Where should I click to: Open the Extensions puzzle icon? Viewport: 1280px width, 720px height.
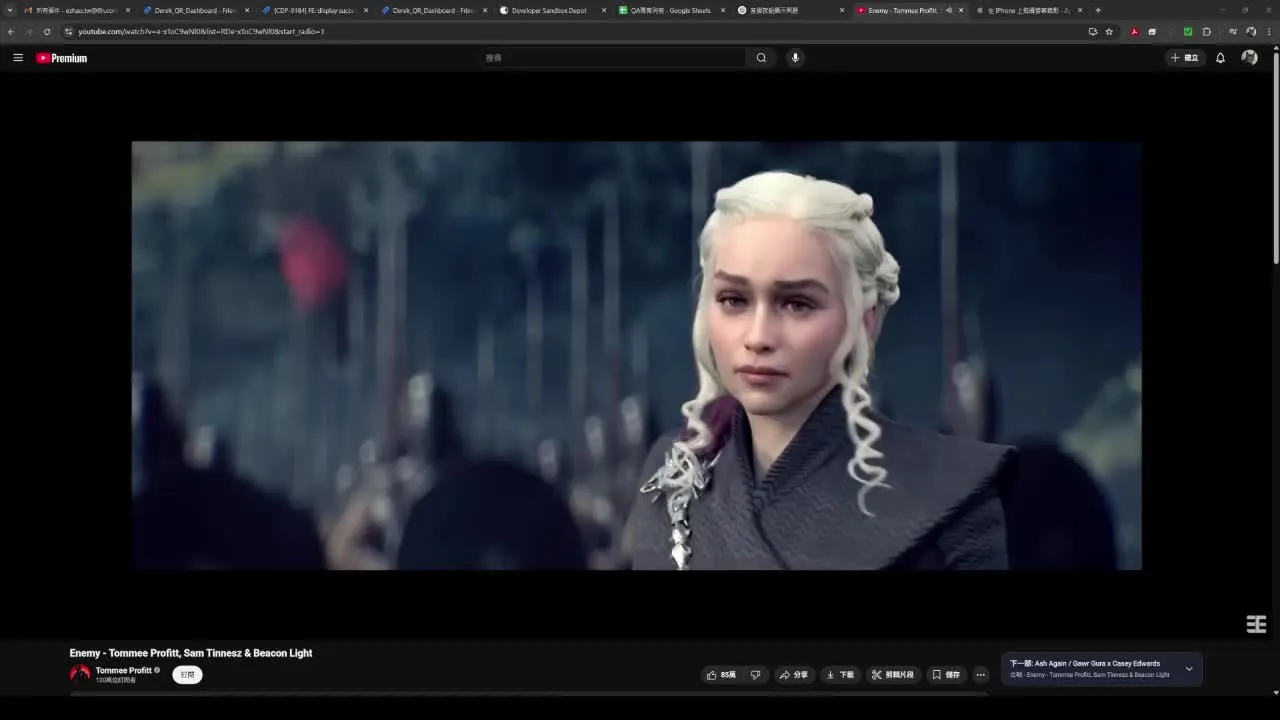pyautogui.click(x=1206, y=31)
